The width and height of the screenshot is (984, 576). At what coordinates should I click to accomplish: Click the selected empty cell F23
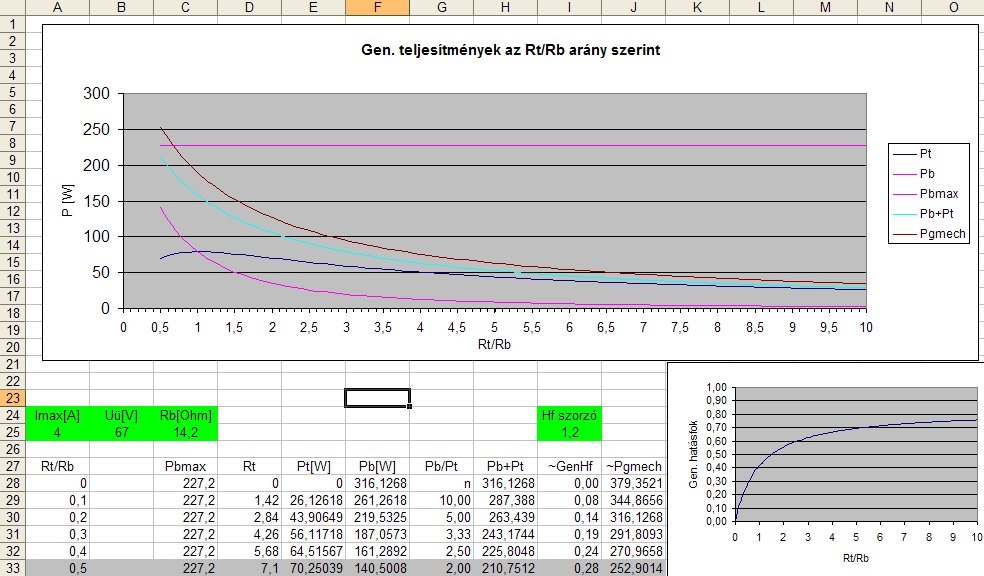[x=377, y=398]
